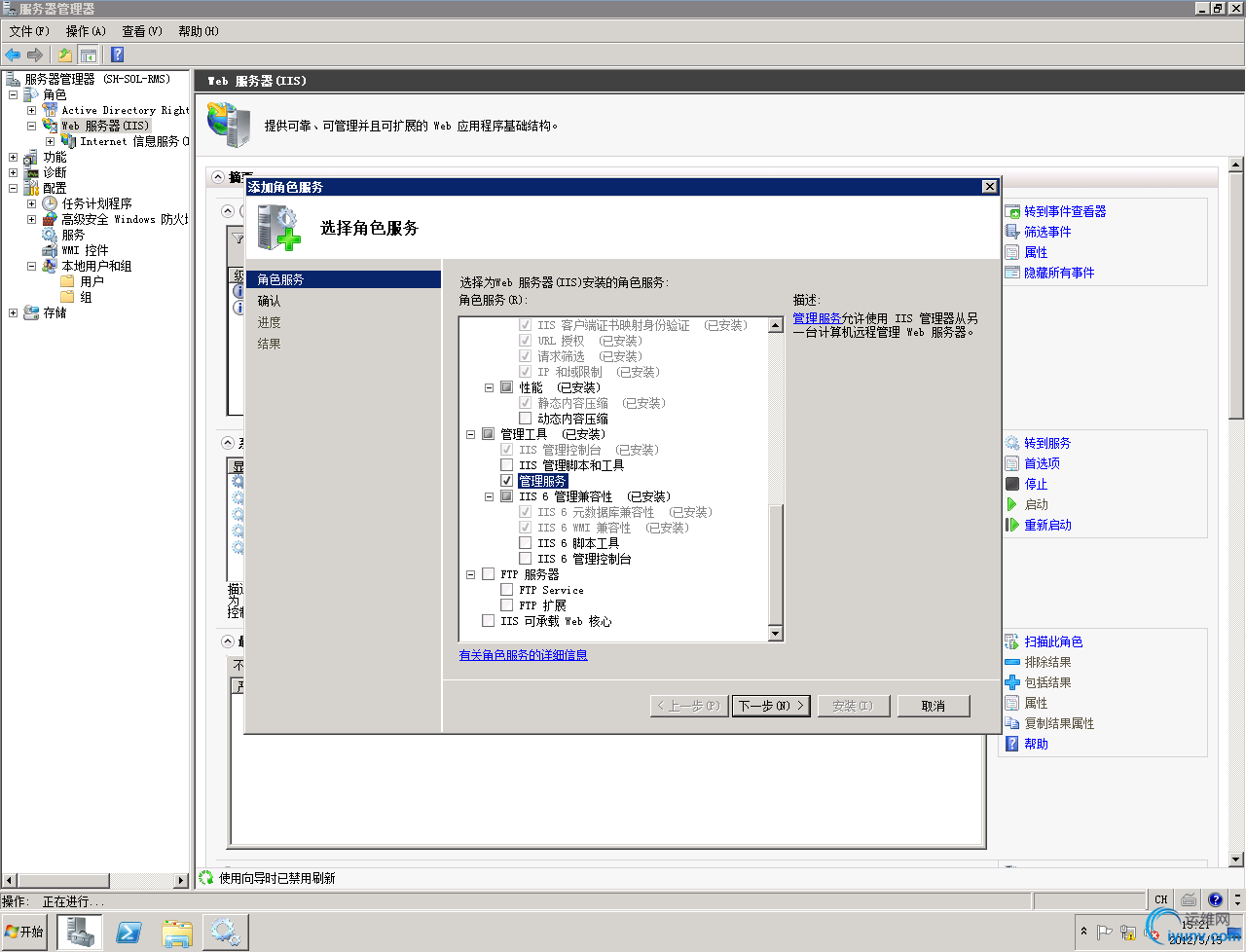This screenshot has width=1246, height=952.
Task: Click the 筛选事件 icon
Action: click(1012, 232)
